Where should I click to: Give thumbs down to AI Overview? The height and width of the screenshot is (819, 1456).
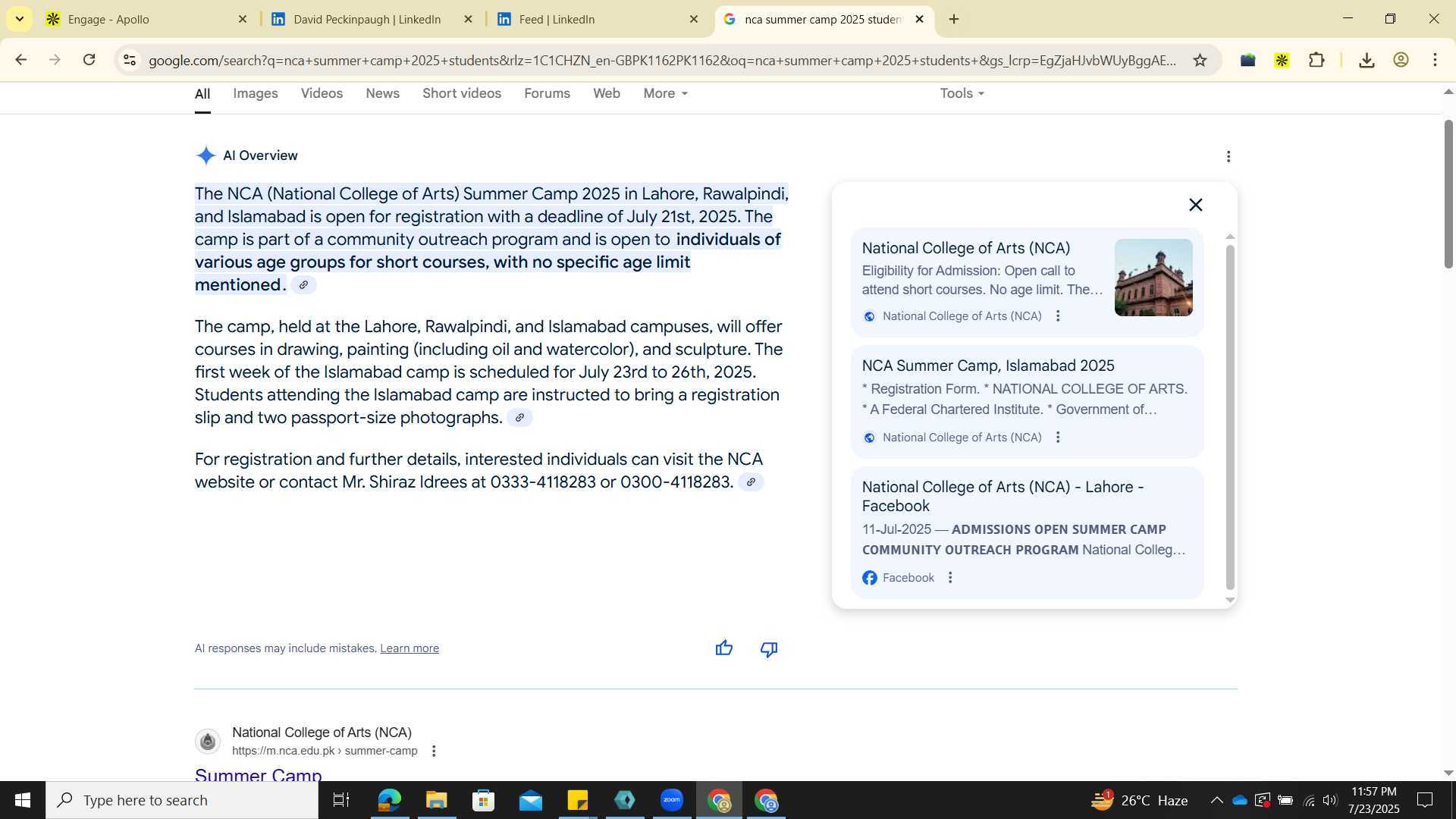[x=769, y=648]
